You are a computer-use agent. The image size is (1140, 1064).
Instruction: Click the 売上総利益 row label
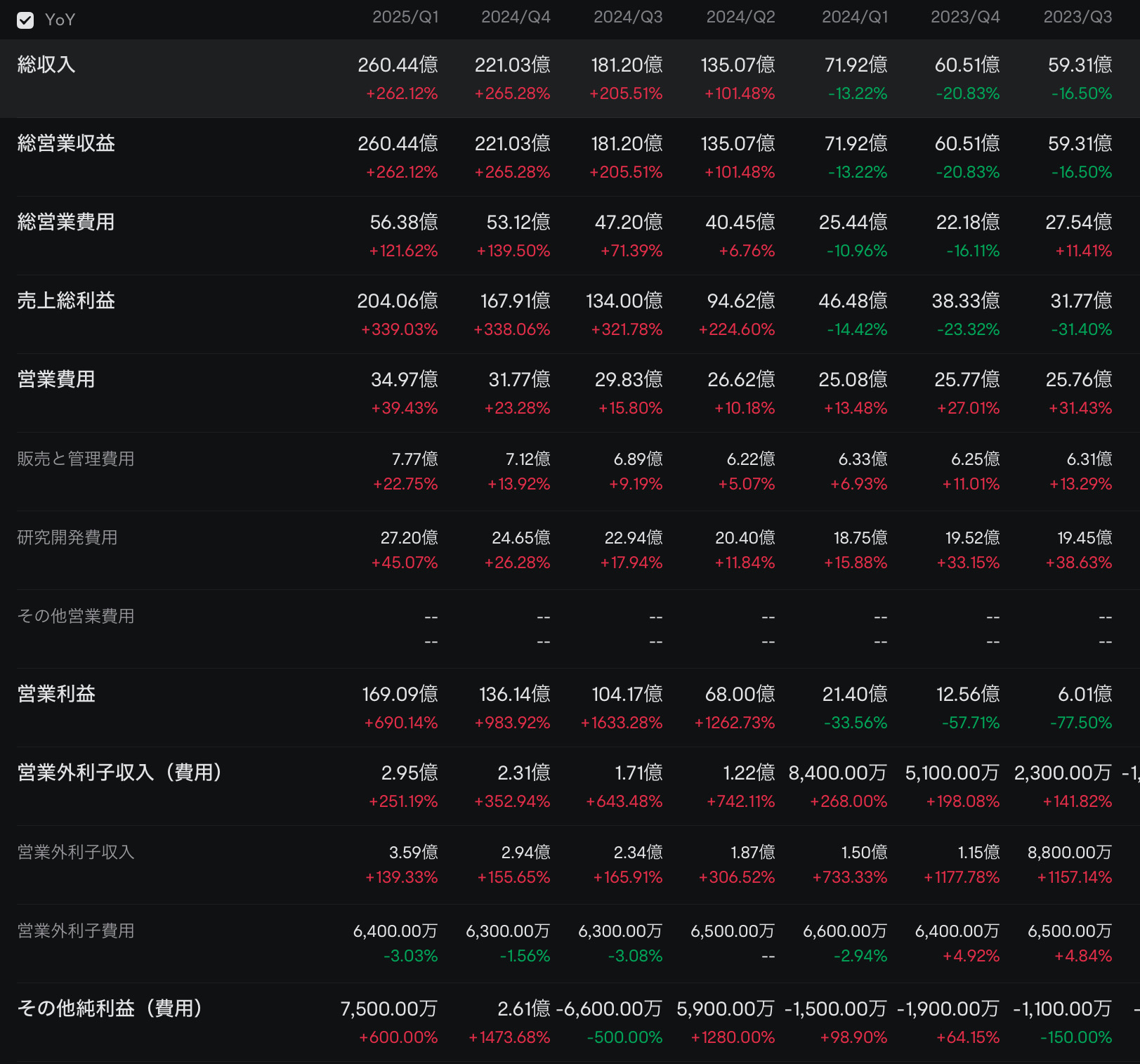click(x=66, y=301)
